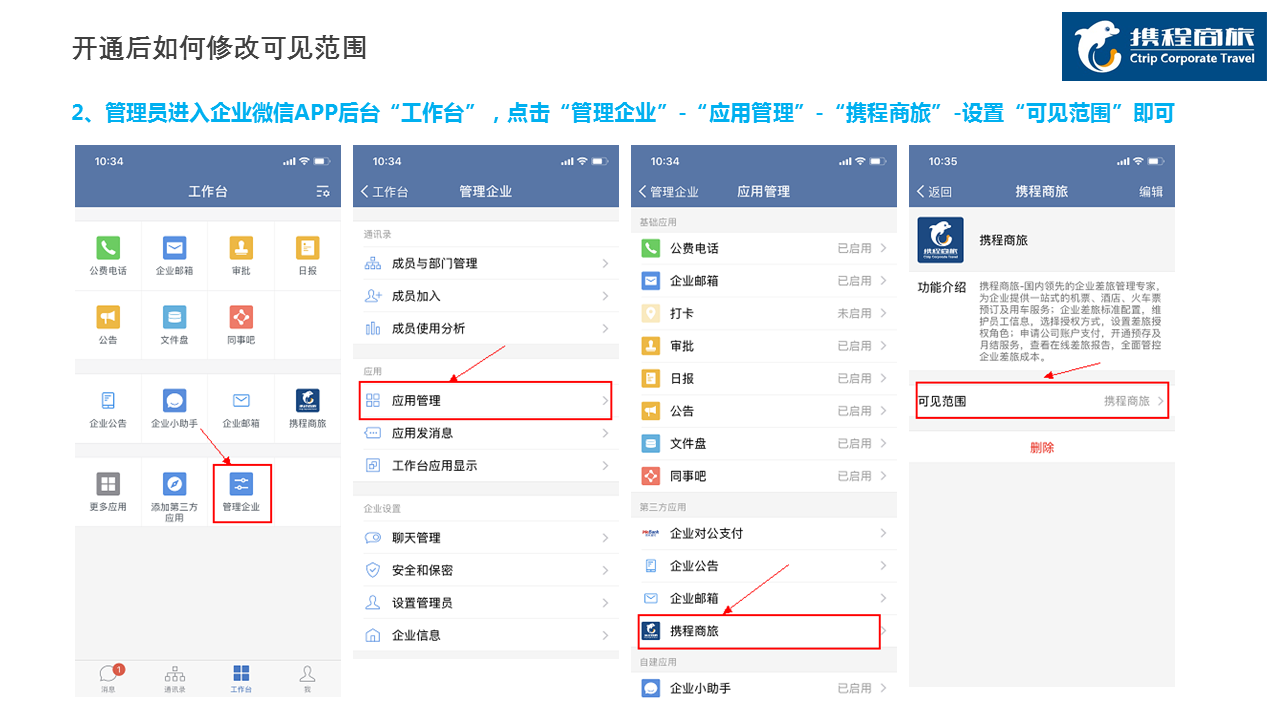Screen dimensions: 1280x720
Task: Open 文件盘 icon on the 工作台 screen
Action: (174, 317)
